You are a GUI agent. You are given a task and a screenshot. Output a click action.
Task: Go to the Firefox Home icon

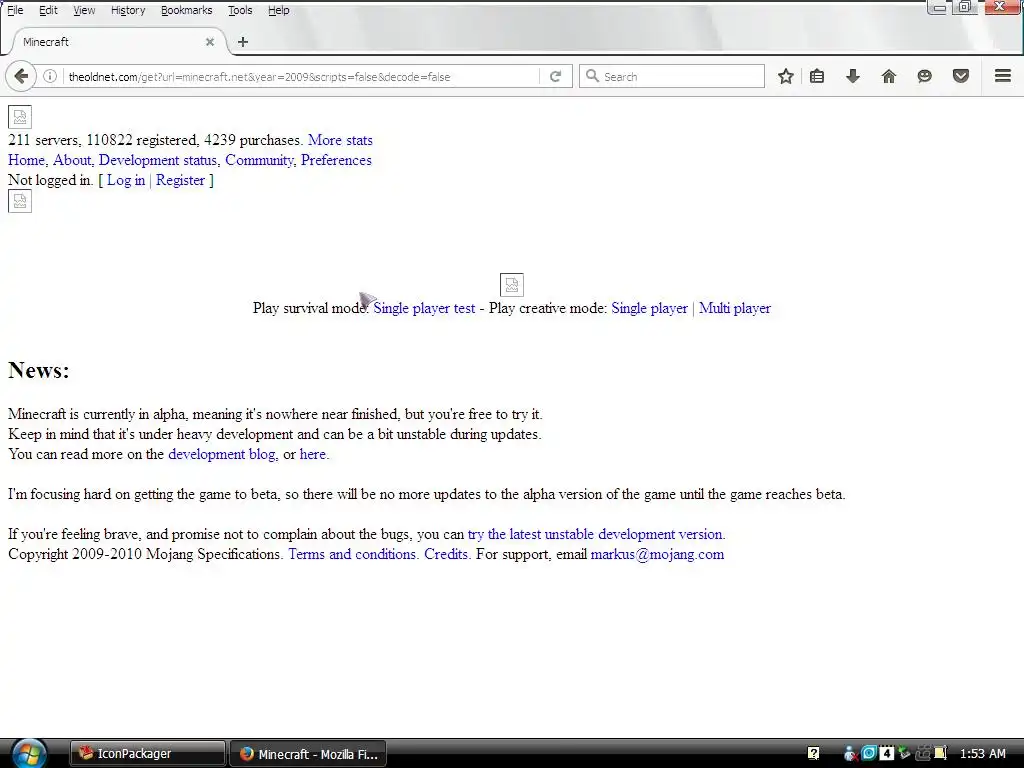(x=889, y=76)
